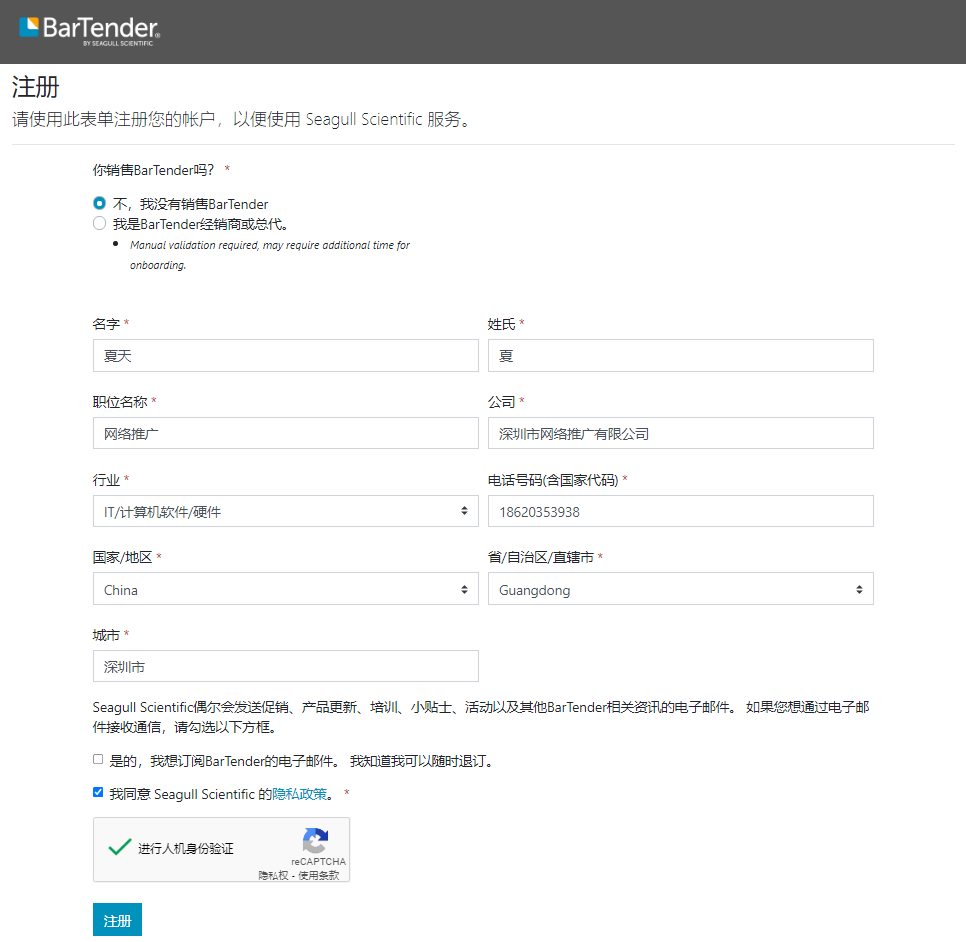Open the reCAPTCHA 隐私权 link

point(273,875)
